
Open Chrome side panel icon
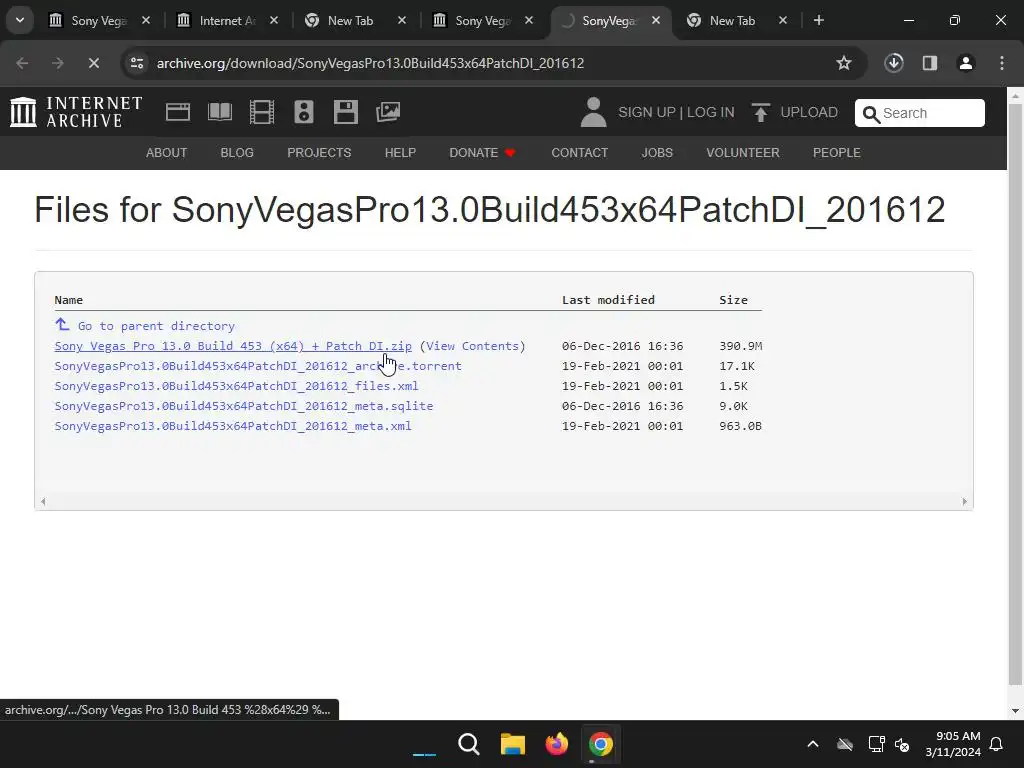click(930, 63)
